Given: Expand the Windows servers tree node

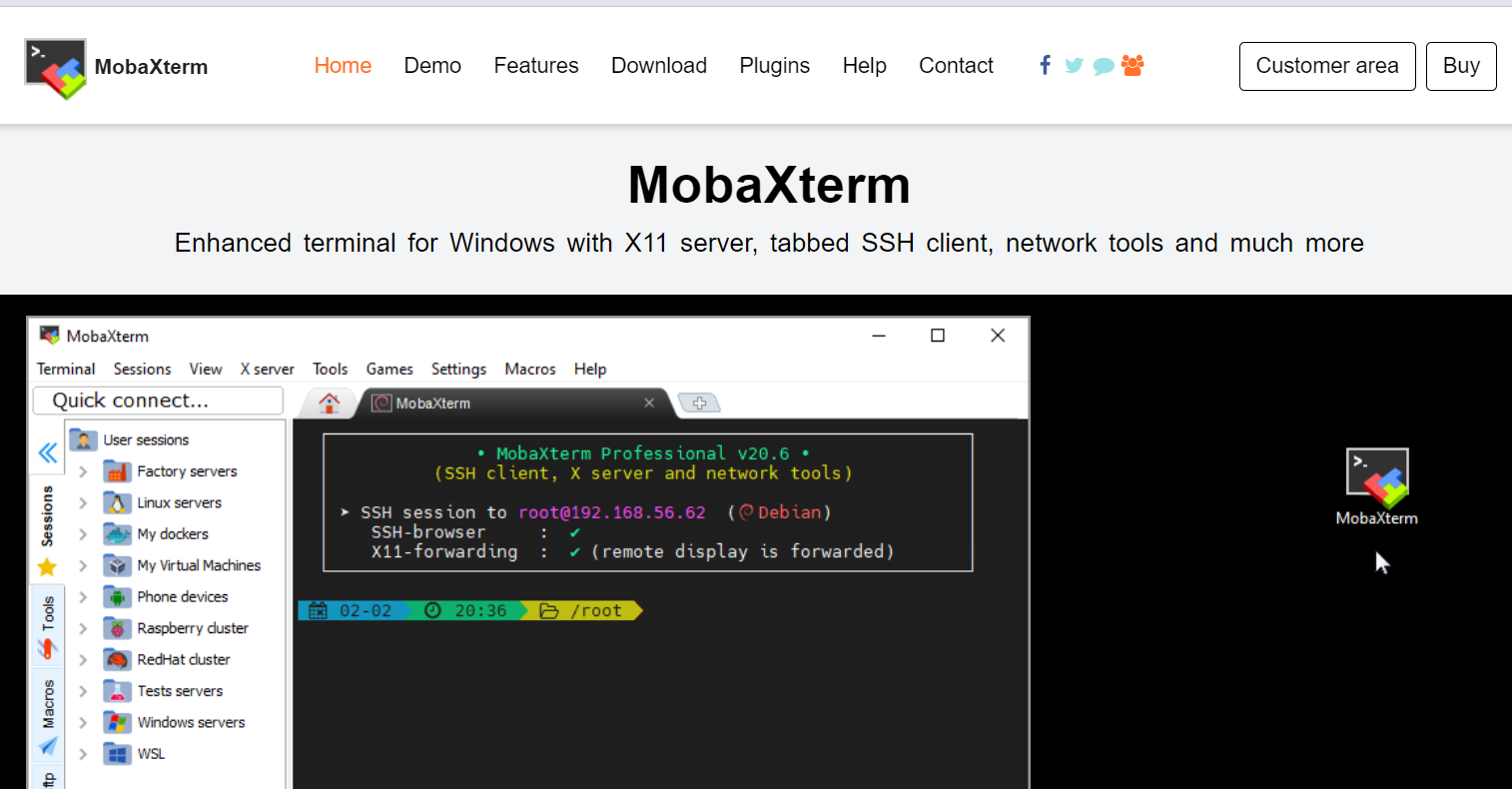Looking at the screenshot, I should coord(83,722).
